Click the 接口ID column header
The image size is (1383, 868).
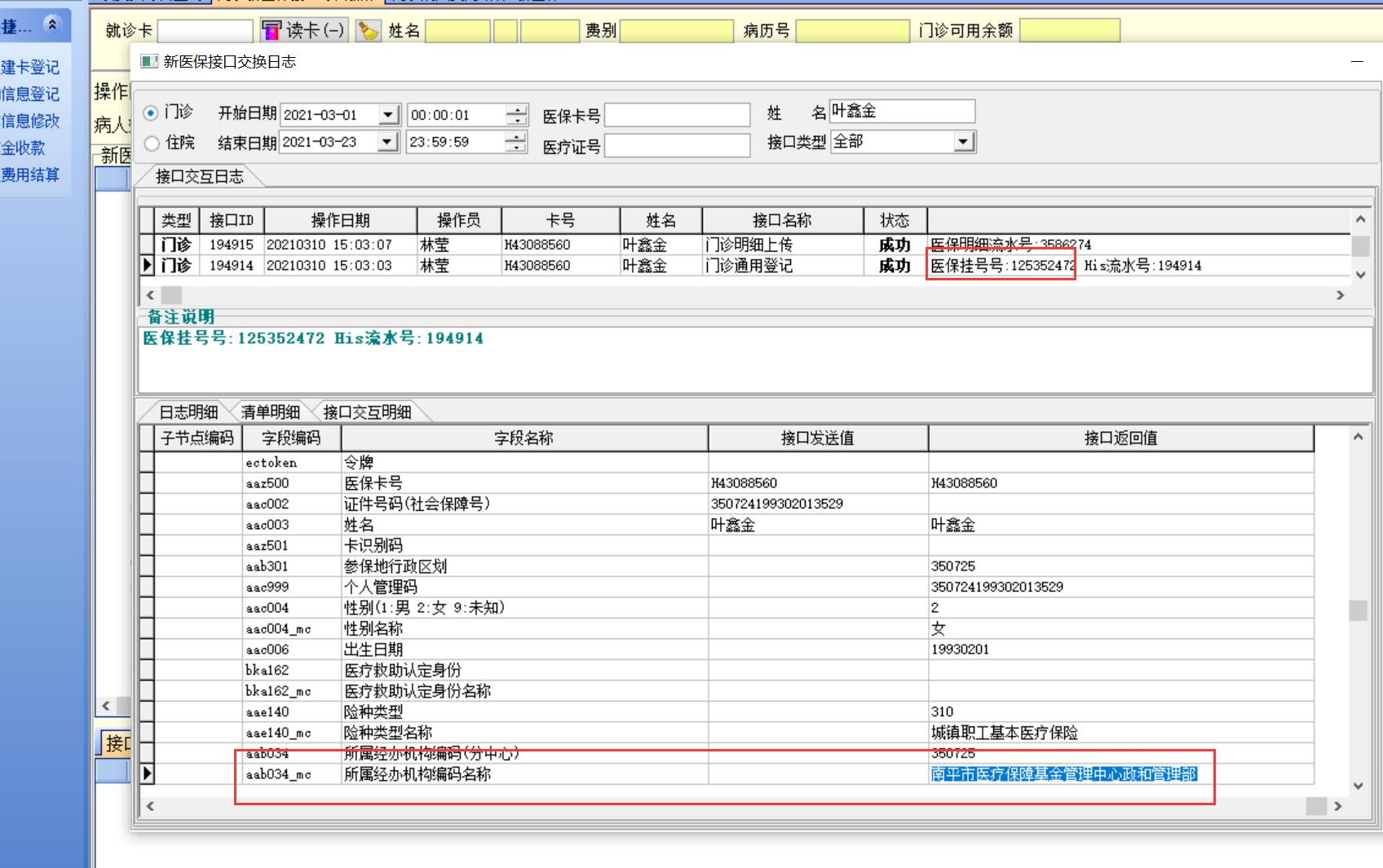232,221
